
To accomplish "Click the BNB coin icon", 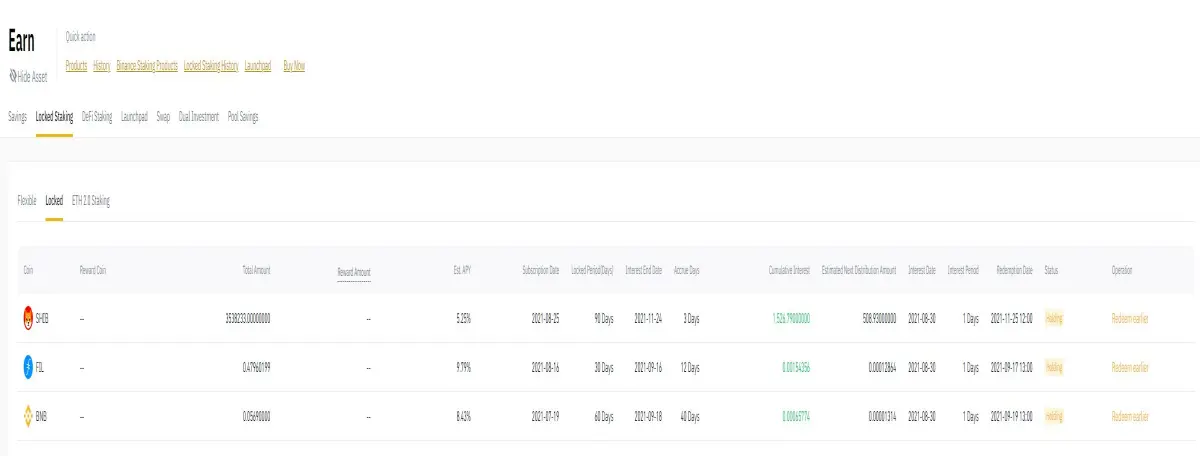I will click(x=28, y=416).
